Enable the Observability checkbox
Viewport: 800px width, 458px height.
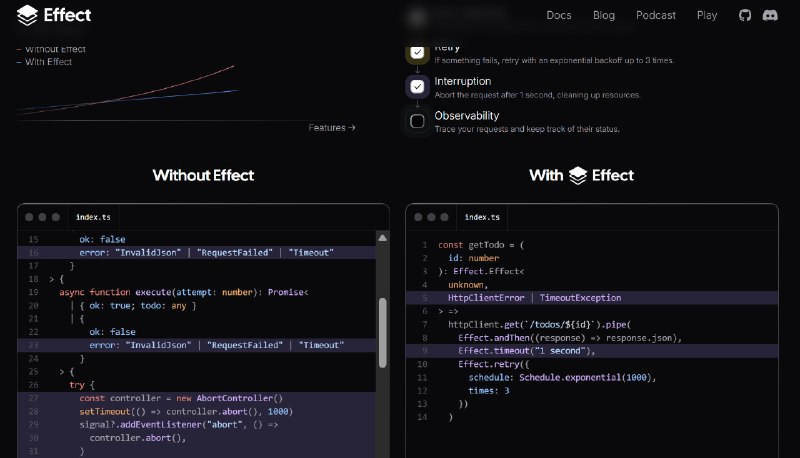point(417,121)
